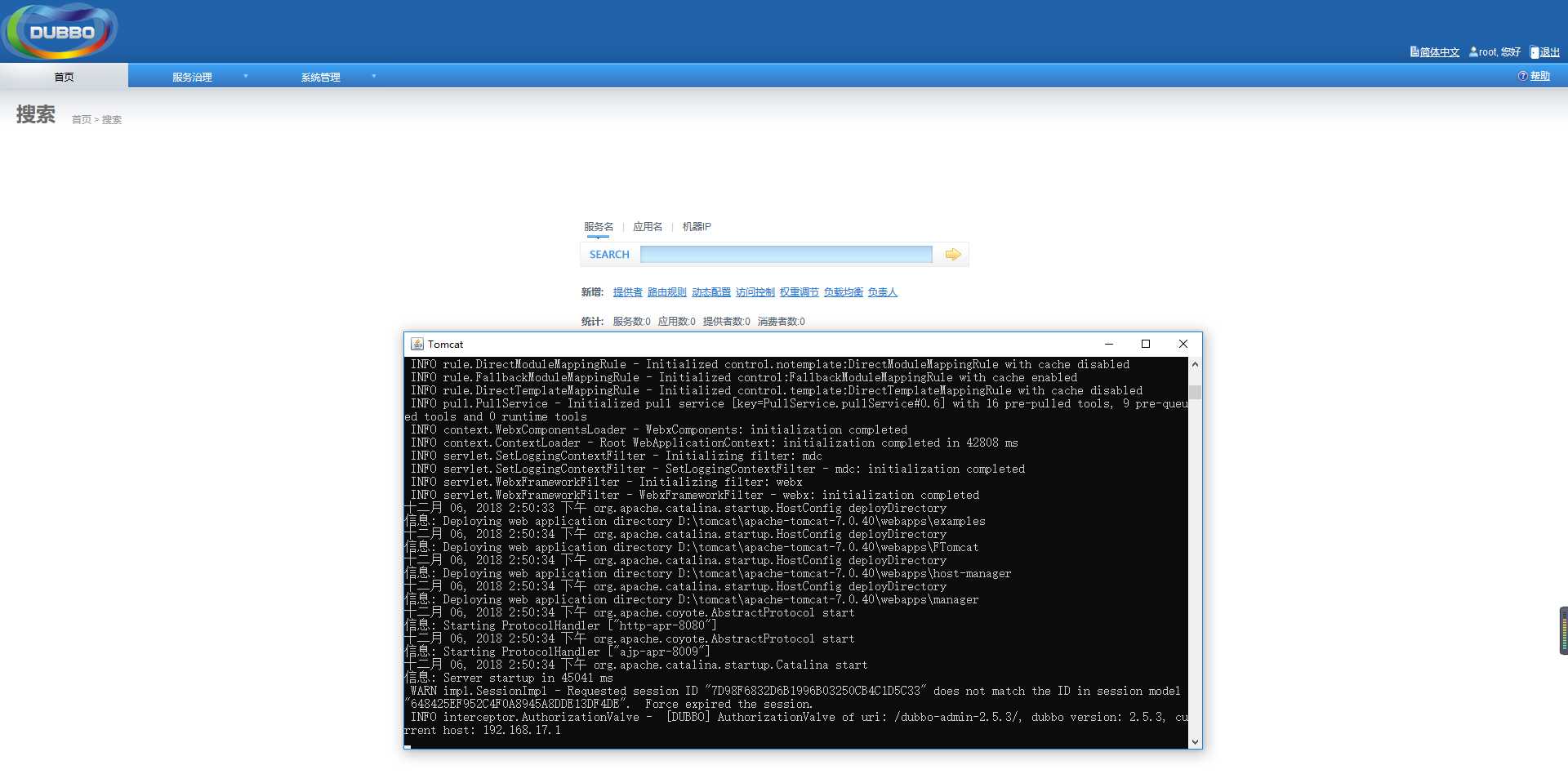Viewport: 1568px width, 783px height.
Task: Expand the 服务治理 dropdown arrow
Action: tap(245, 76)
